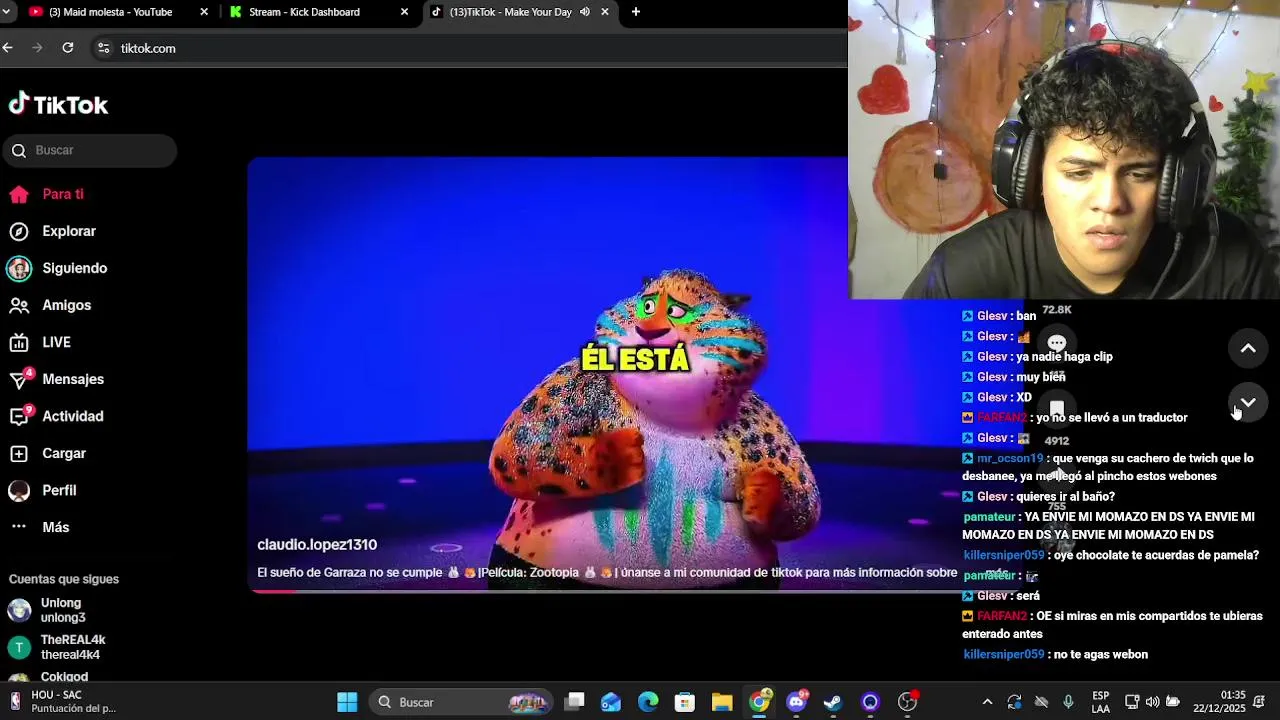
Task: Open Outlook mail from the taskbar
Action: coord(611,702)
